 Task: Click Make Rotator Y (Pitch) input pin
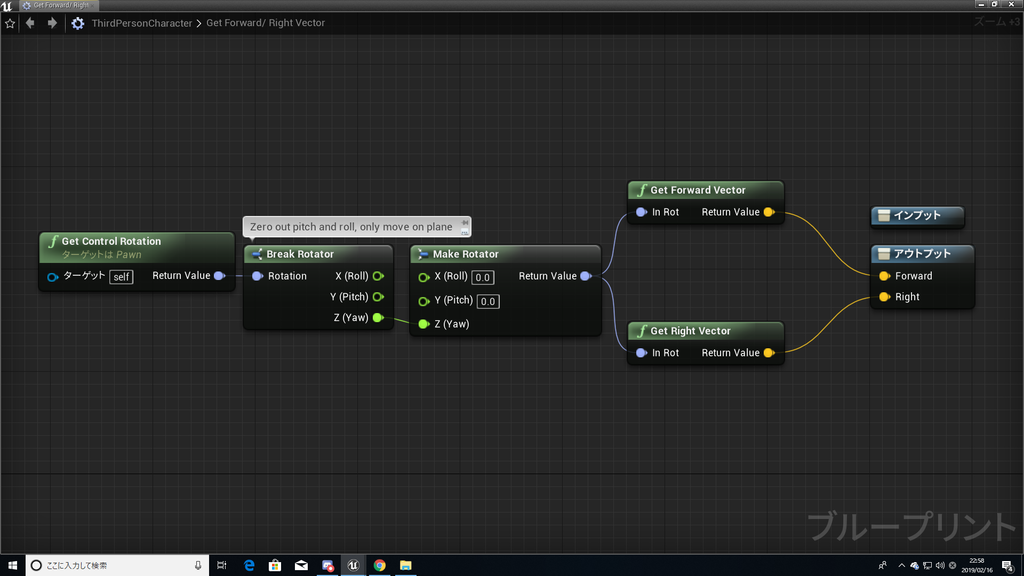coord(423,301)
